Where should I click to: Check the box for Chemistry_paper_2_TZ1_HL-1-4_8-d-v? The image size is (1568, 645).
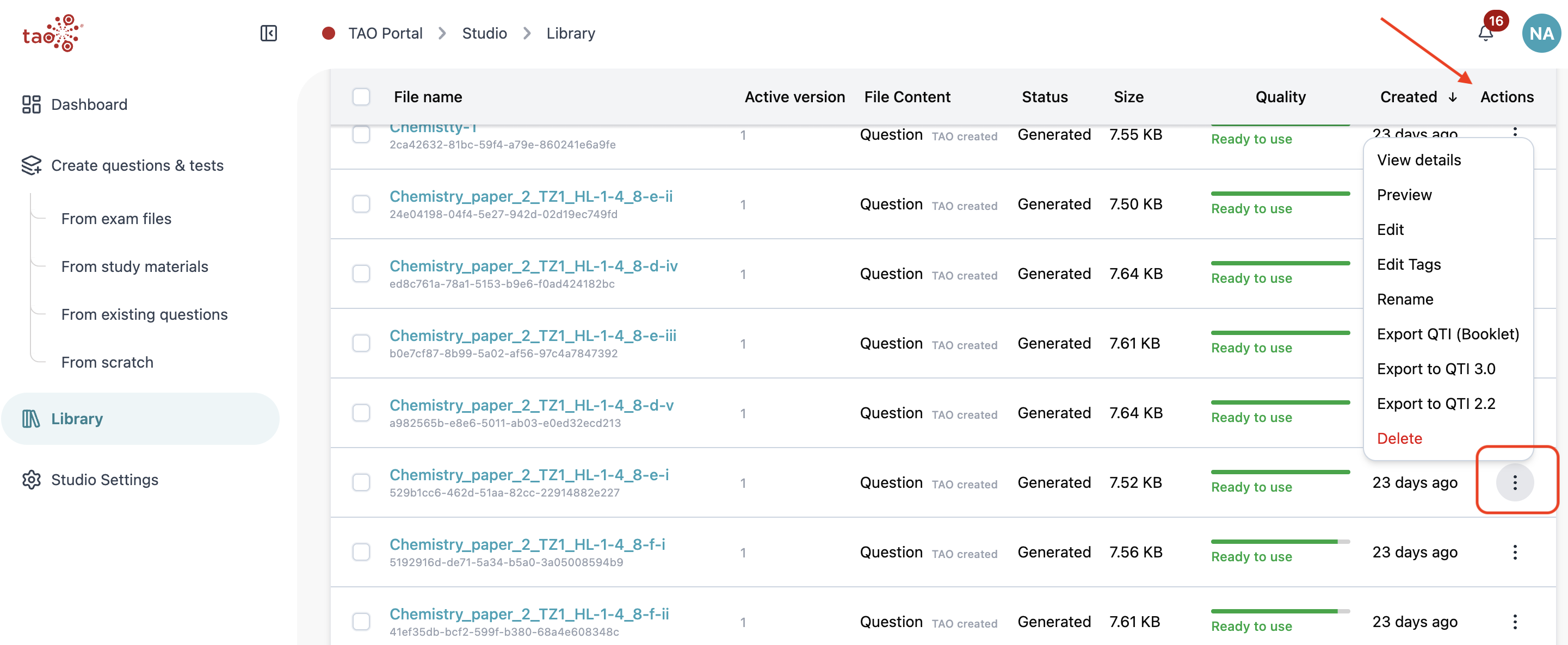click(x=361, y=413)
